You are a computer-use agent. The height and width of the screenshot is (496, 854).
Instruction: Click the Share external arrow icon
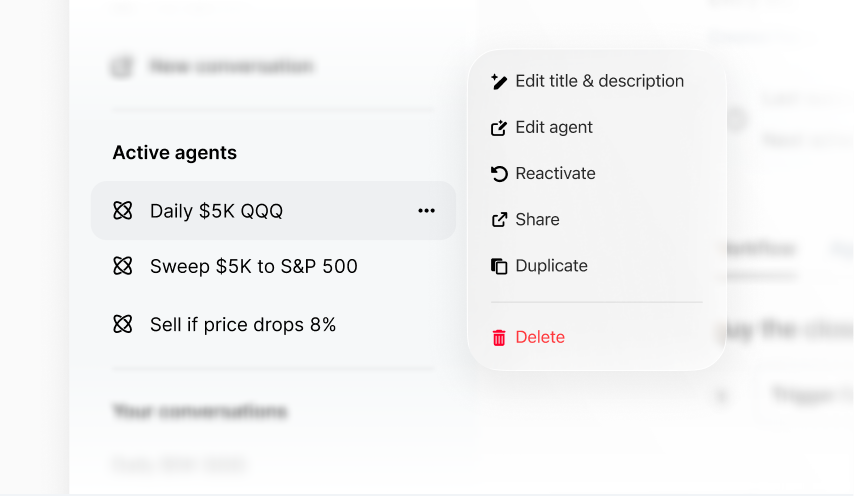(x=499, y=220)
